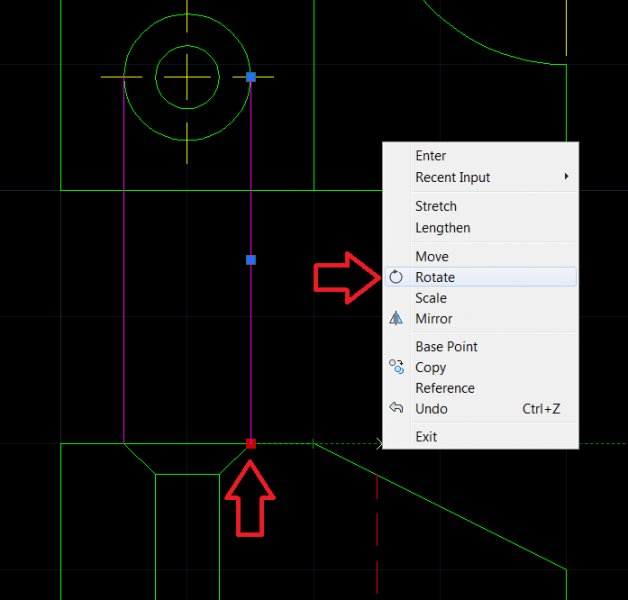The height and width of the screenshot is (600, 628).
Task: Expand the Recent Input submenu arrow
Action: pos(566,176)
